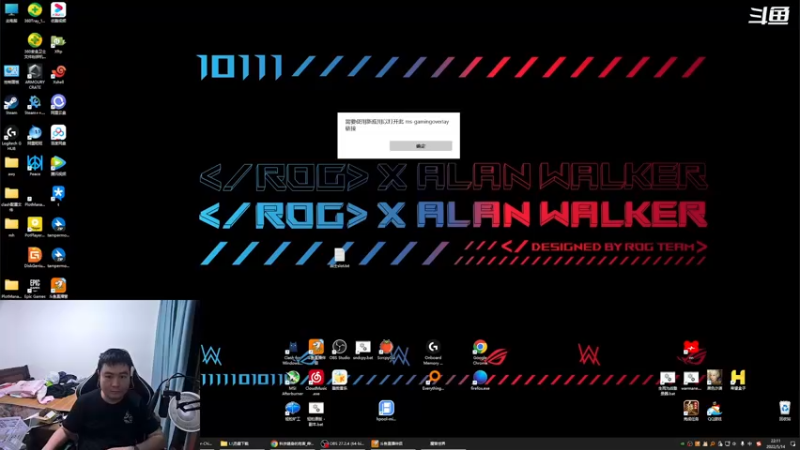Screen dimensions: 800x450
Task: Open the Recycle Bin icon
Action: [785, 411]
